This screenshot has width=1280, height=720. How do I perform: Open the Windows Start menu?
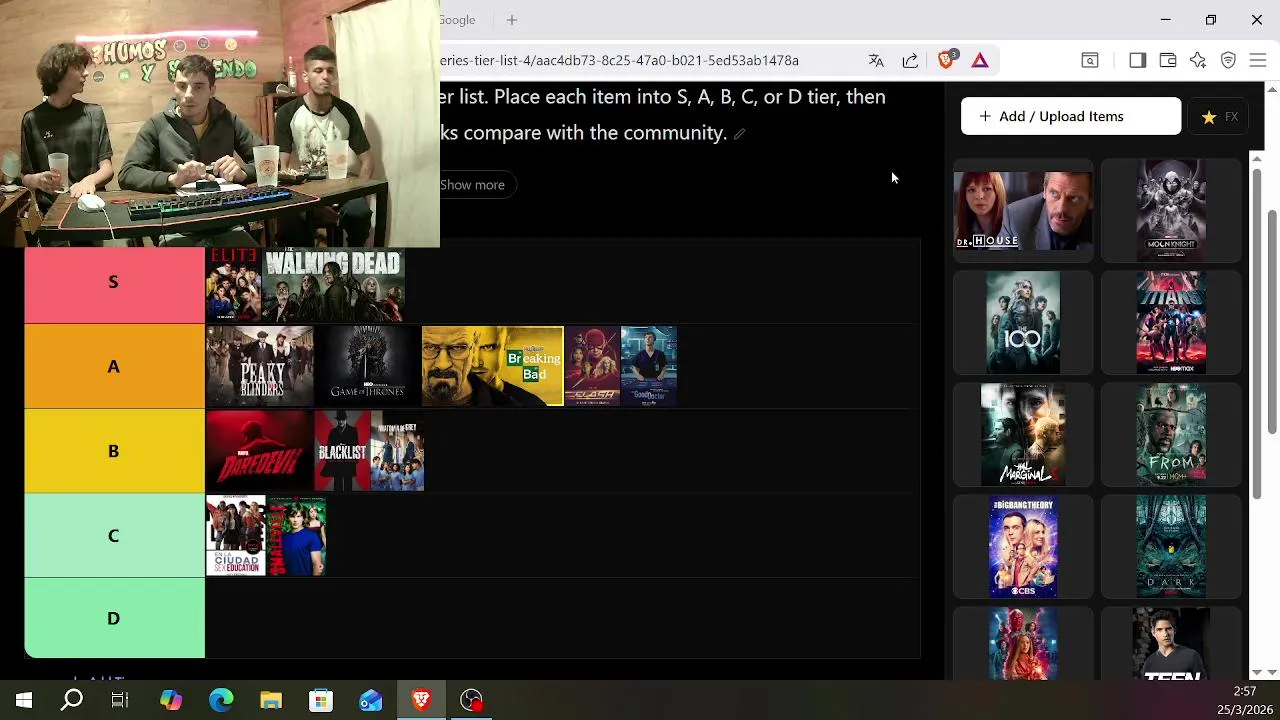(24, 700)
